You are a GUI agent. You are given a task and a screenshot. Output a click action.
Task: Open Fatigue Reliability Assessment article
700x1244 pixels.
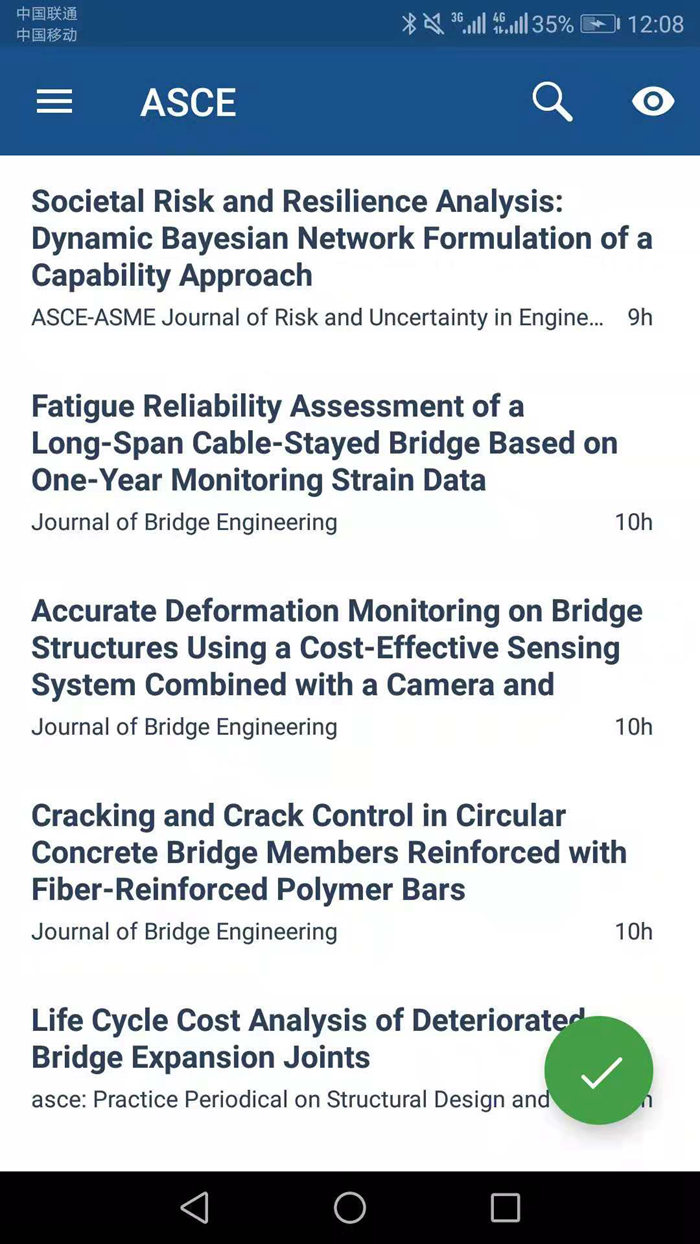click(325, 443)
